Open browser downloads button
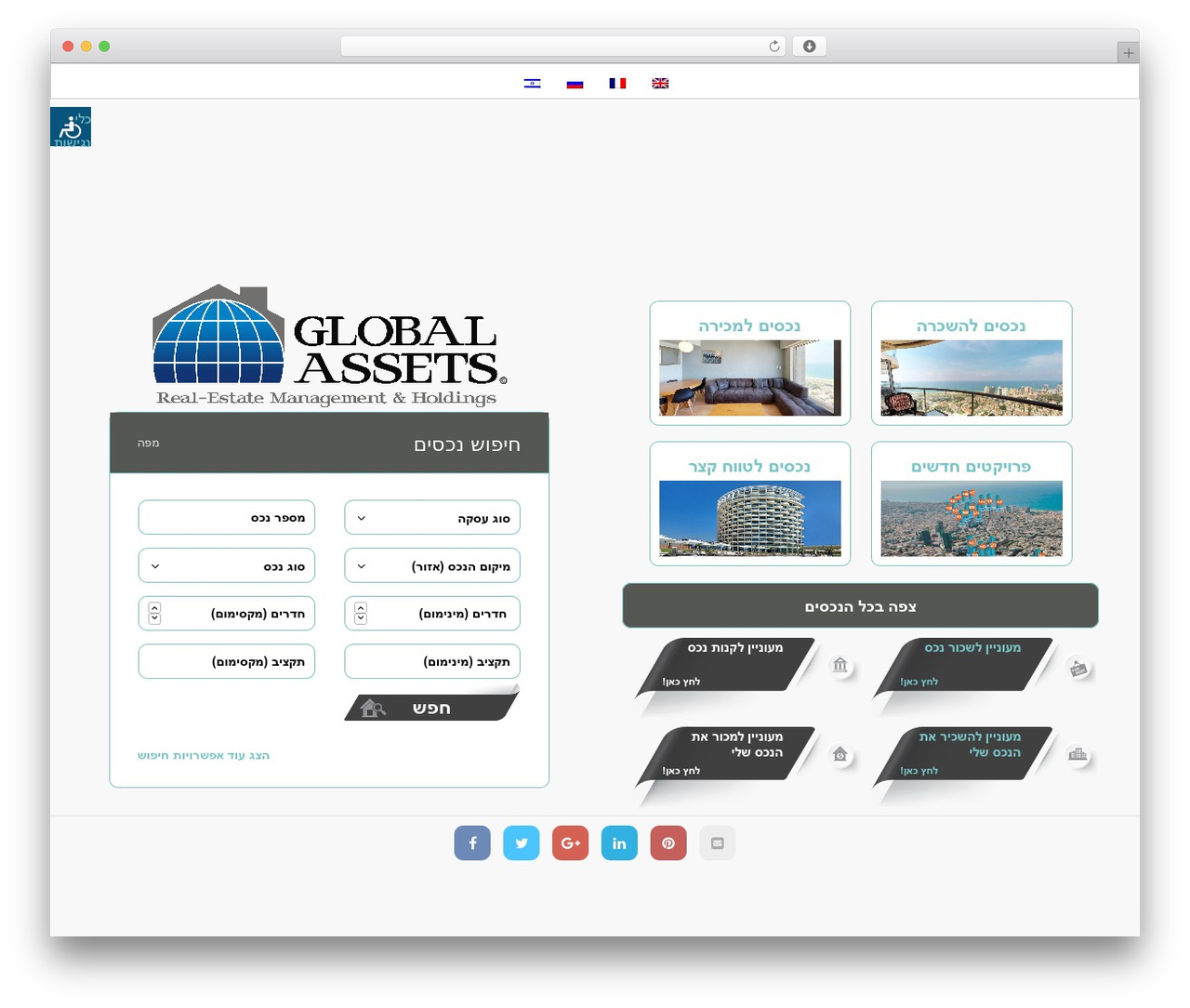Image resolution: width=1190 pixels, height=1008 pixels. (810, 46)
